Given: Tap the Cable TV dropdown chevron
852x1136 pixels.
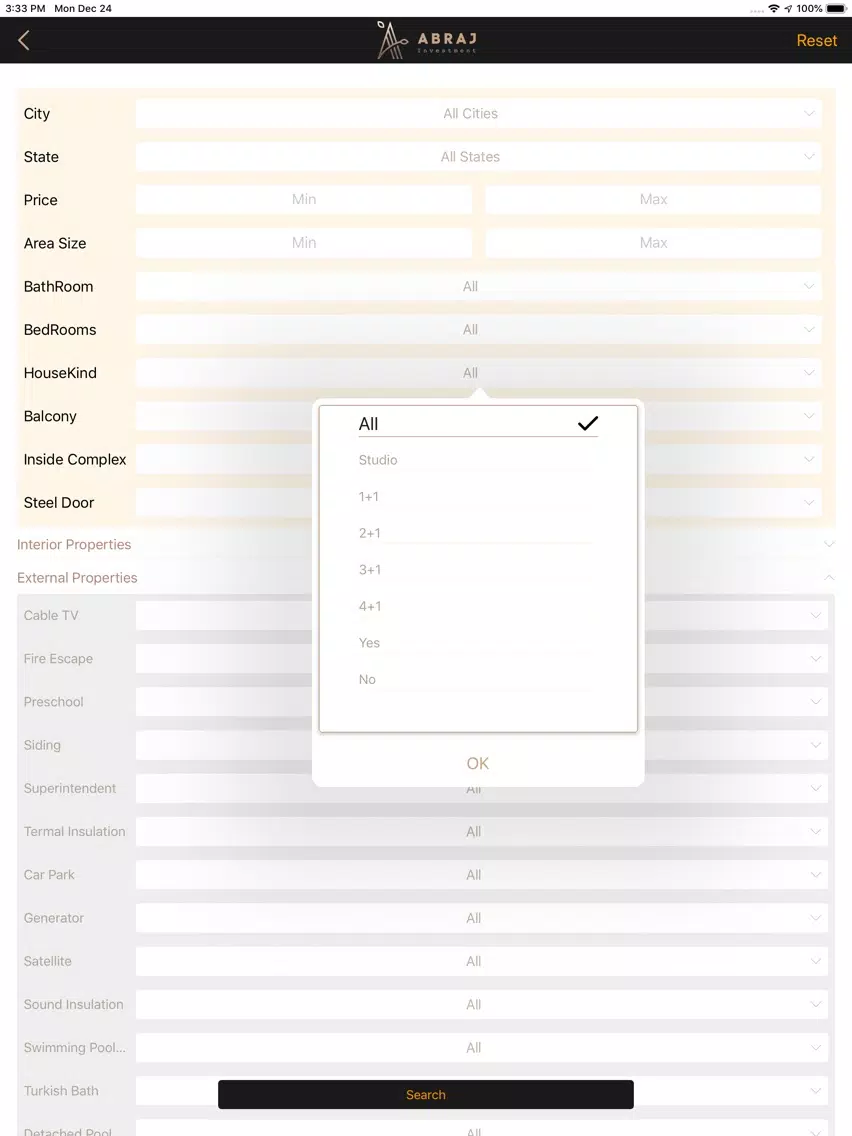Looking at the screenshot, I should pos(816,615).
